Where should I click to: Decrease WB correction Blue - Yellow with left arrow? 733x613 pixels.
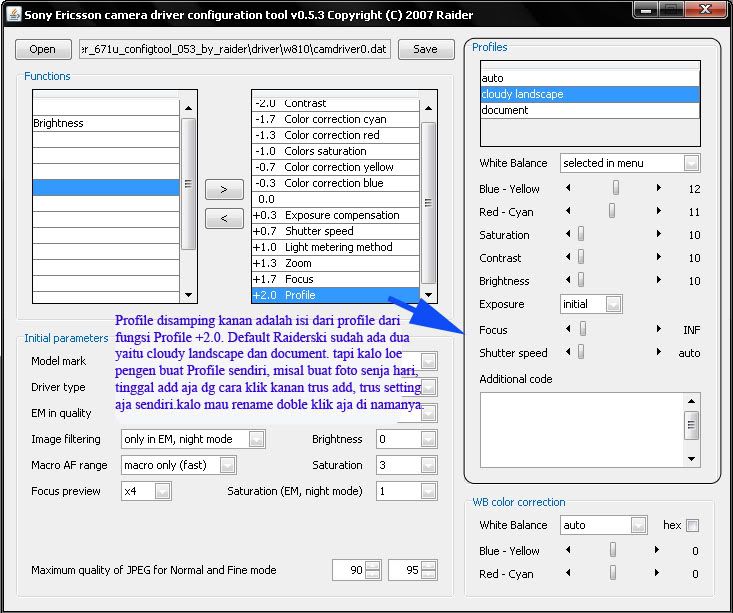pos(568,550)
